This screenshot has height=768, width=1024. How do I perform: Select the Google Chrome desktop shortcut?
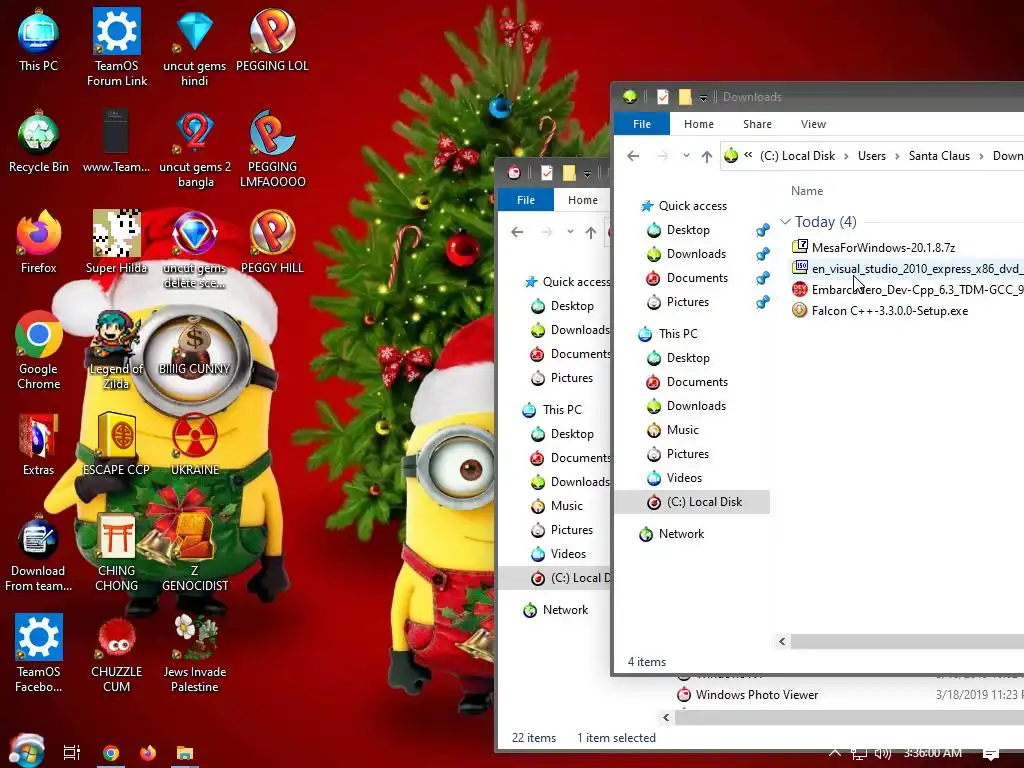click(38, 351)
